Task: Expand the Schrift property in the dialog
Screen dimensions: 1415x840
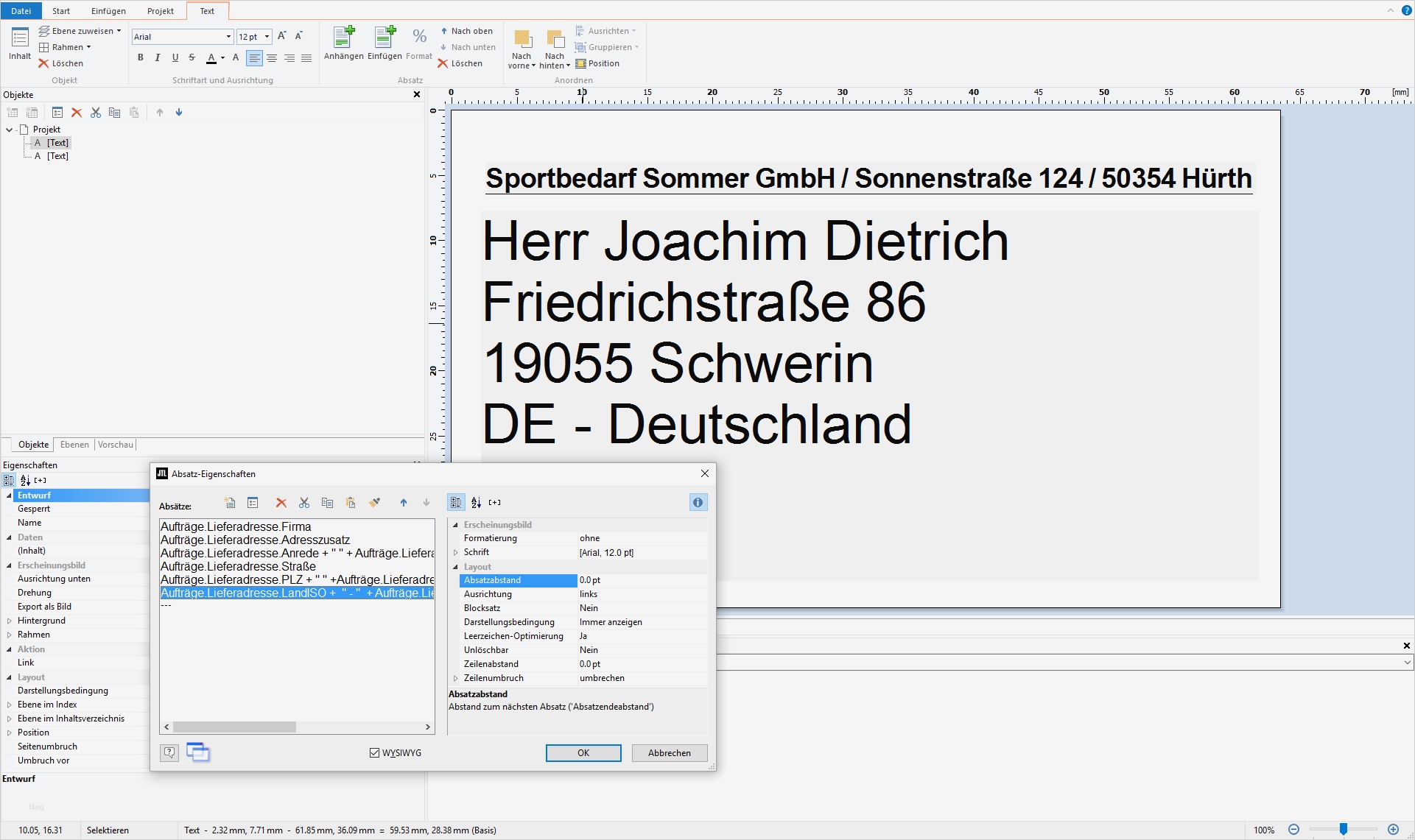Action: click(456, 552)
